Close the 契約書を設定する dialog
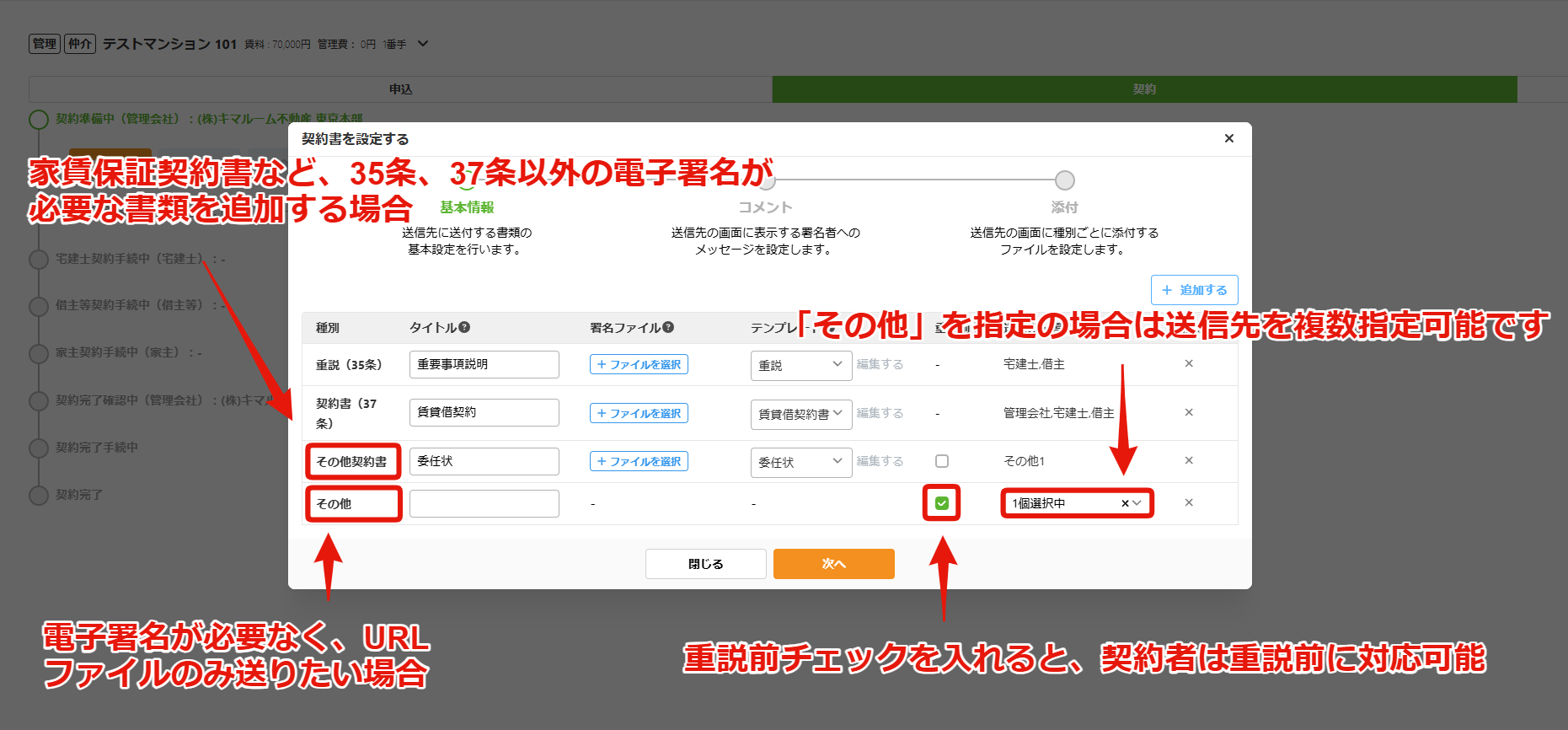 pyautogui.click(x=1229, y=138)
